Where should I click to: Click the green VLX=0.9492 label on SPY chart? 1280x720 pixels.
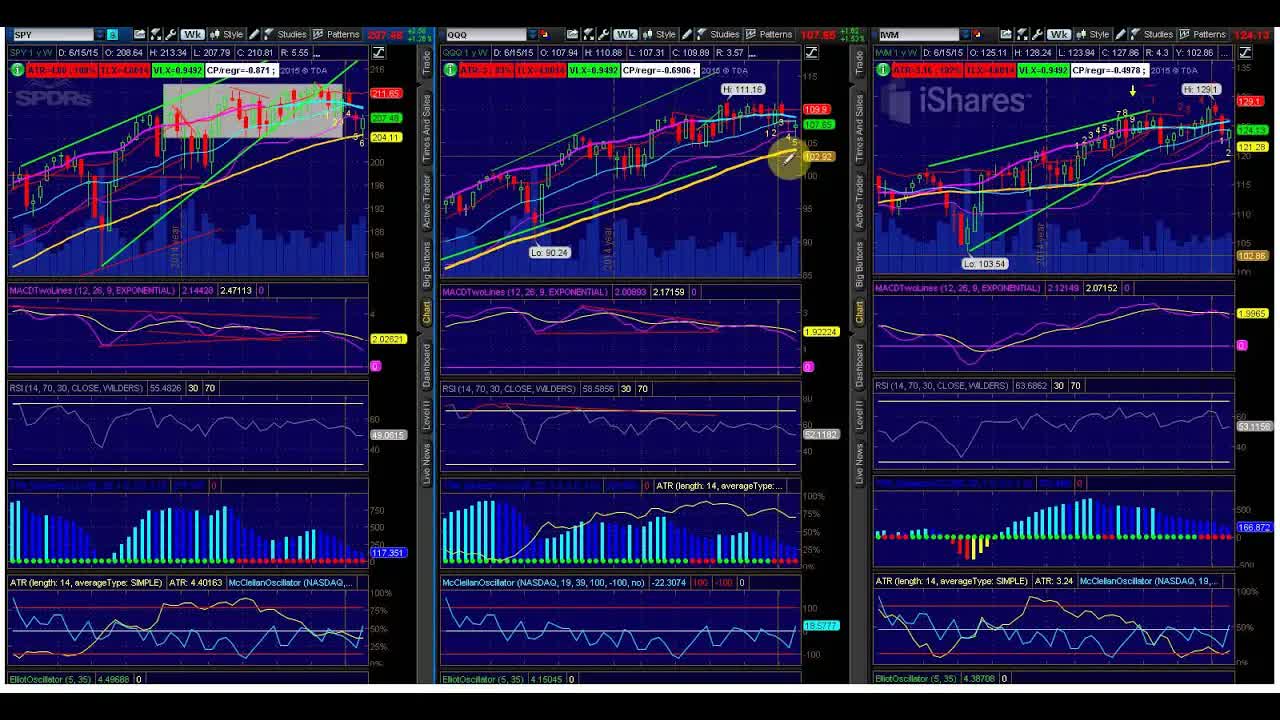coord(177,70)
